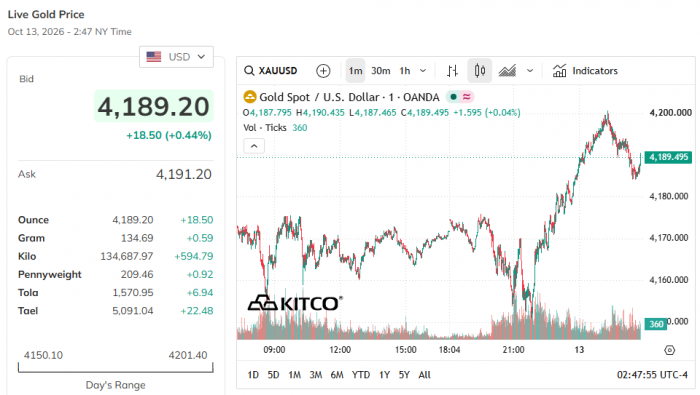Image resolution: width=700 pixels, height=395 pixels.
Task: Switch to the 30m interval
Action: point(380,71)
